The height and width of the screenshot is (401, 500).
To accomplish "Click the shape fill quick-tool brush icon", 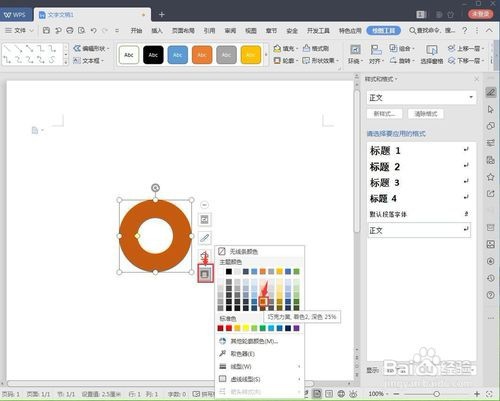I will point(205,238).
